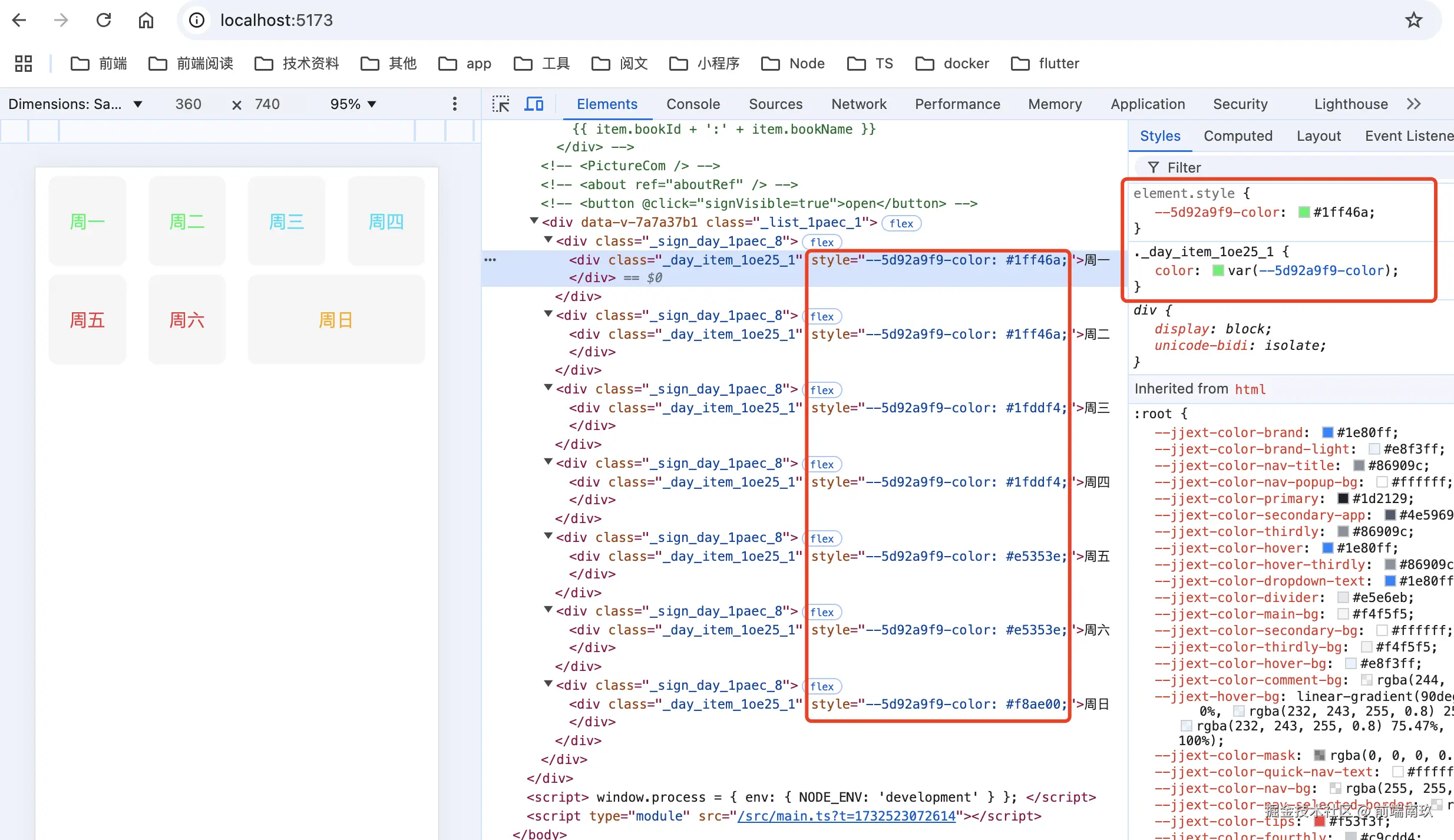The image size is (1454, 840).
Task: Toggle flex badge of first _sign_day div
Action: click(x=822, y=242)
